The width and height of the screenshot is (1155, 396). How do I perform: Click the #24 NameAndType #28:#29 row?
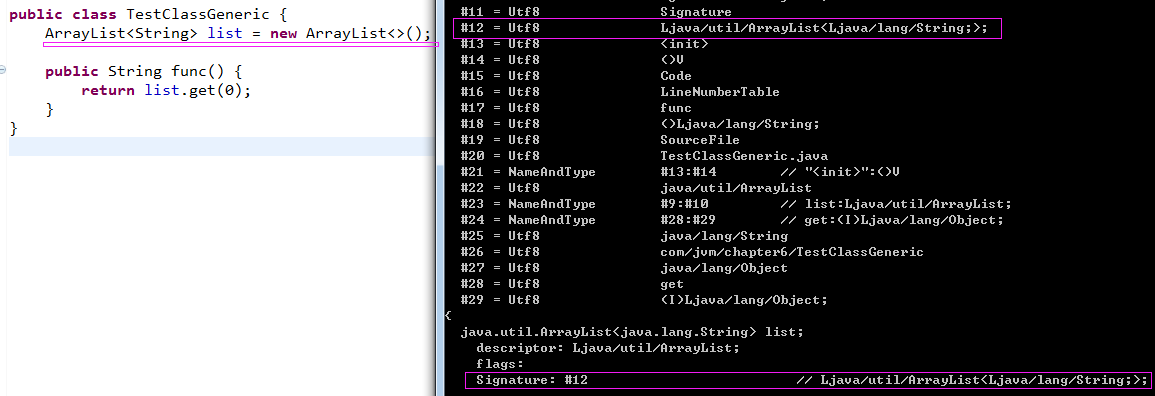[x=732, y=220]
